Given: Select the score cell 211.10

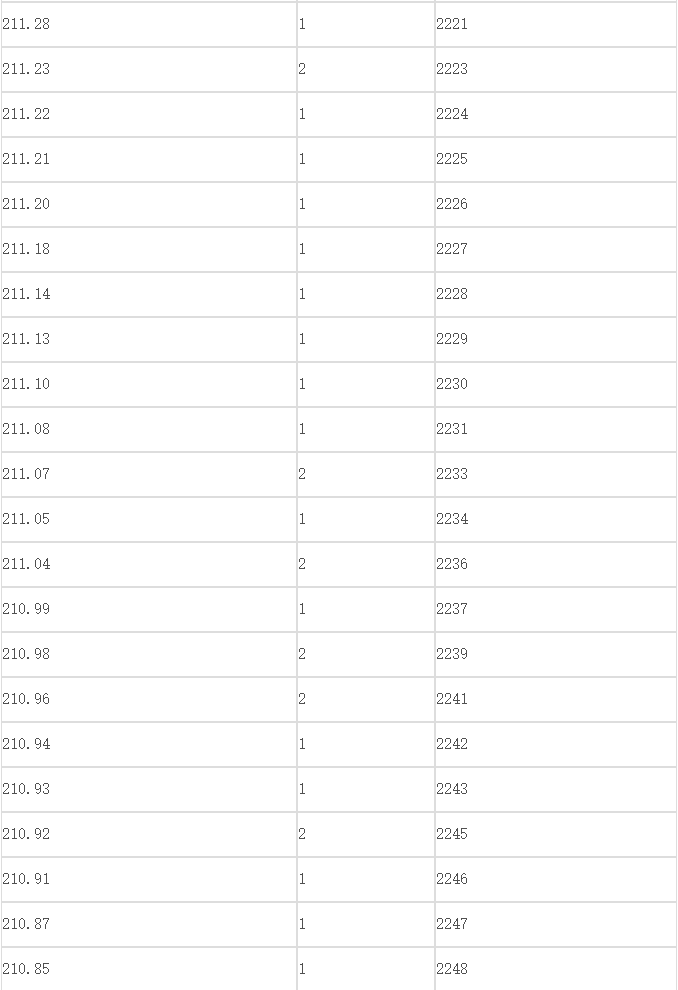Looking at the screenshot, I should pos(149,384).
